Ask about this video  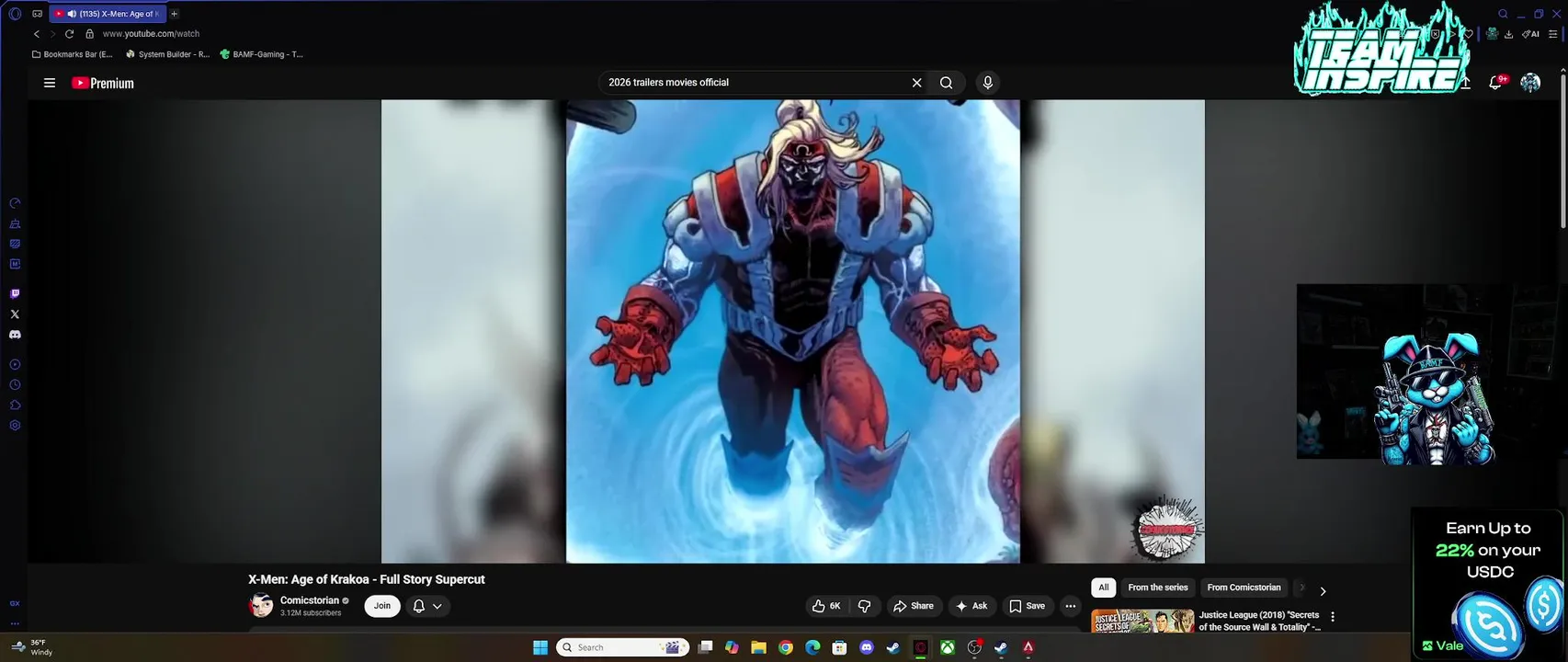(x=971, y=606)
